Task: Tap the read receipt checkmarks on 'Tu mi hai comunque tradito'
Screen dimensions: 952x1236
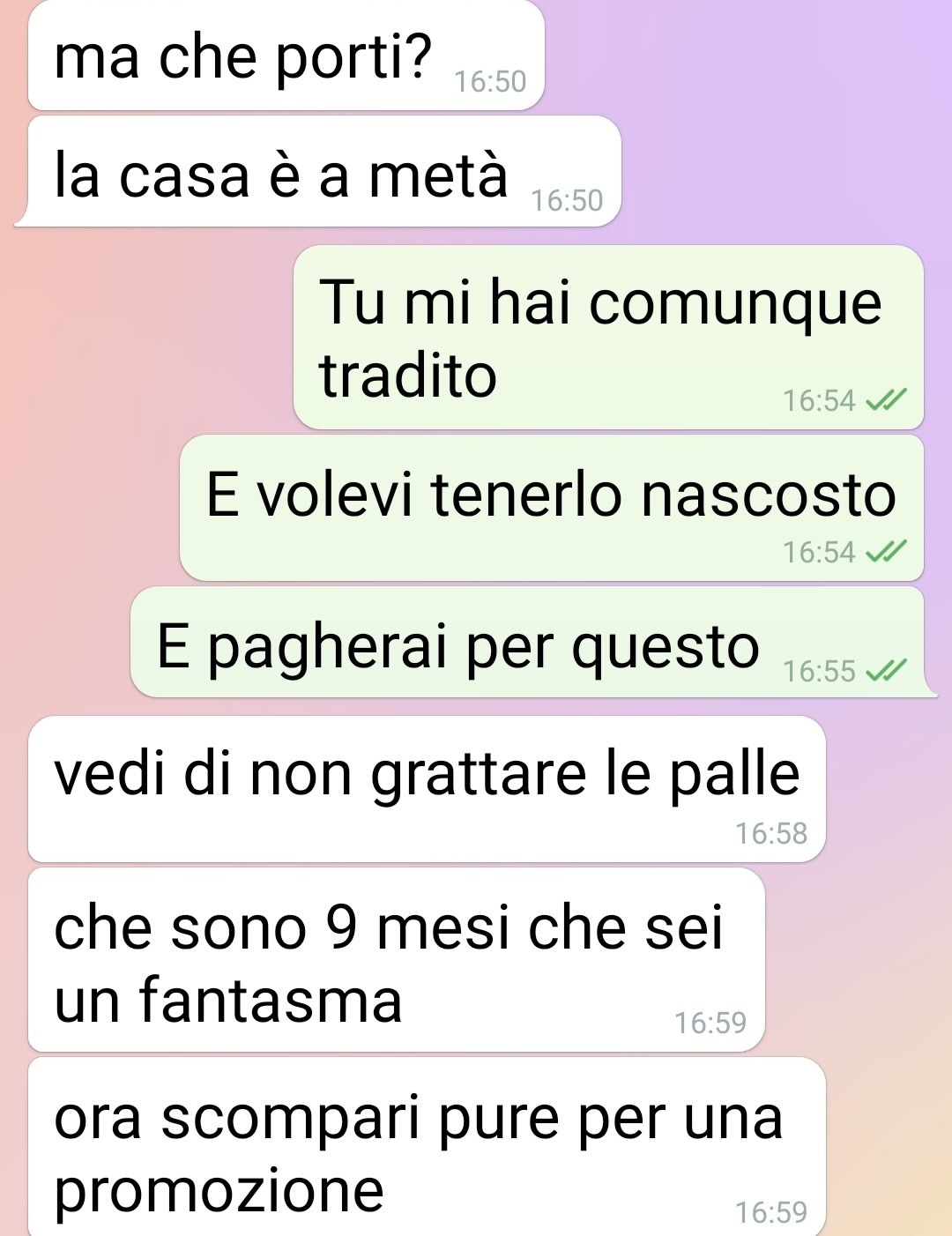Action: (886, 400)
